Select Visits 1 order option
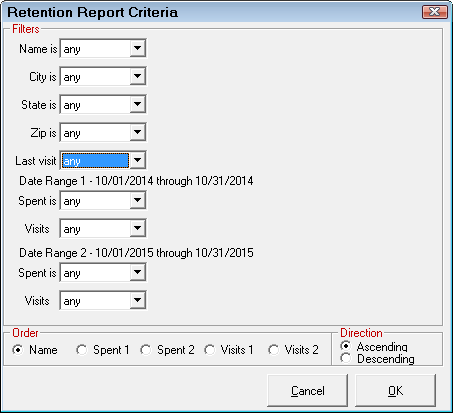 click(x=210, y=350)
